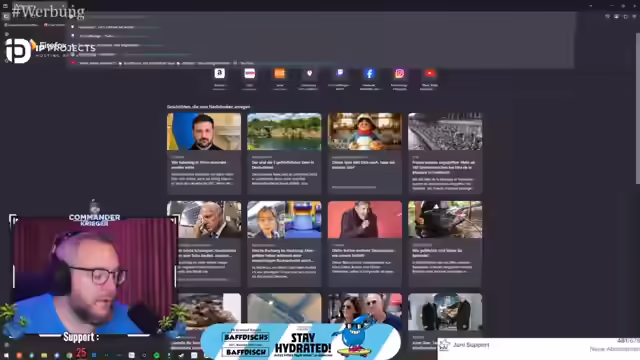Screen dimensions: 640x360
Task: Open the Instagram shortcut tile
Action: click(399, 73)
